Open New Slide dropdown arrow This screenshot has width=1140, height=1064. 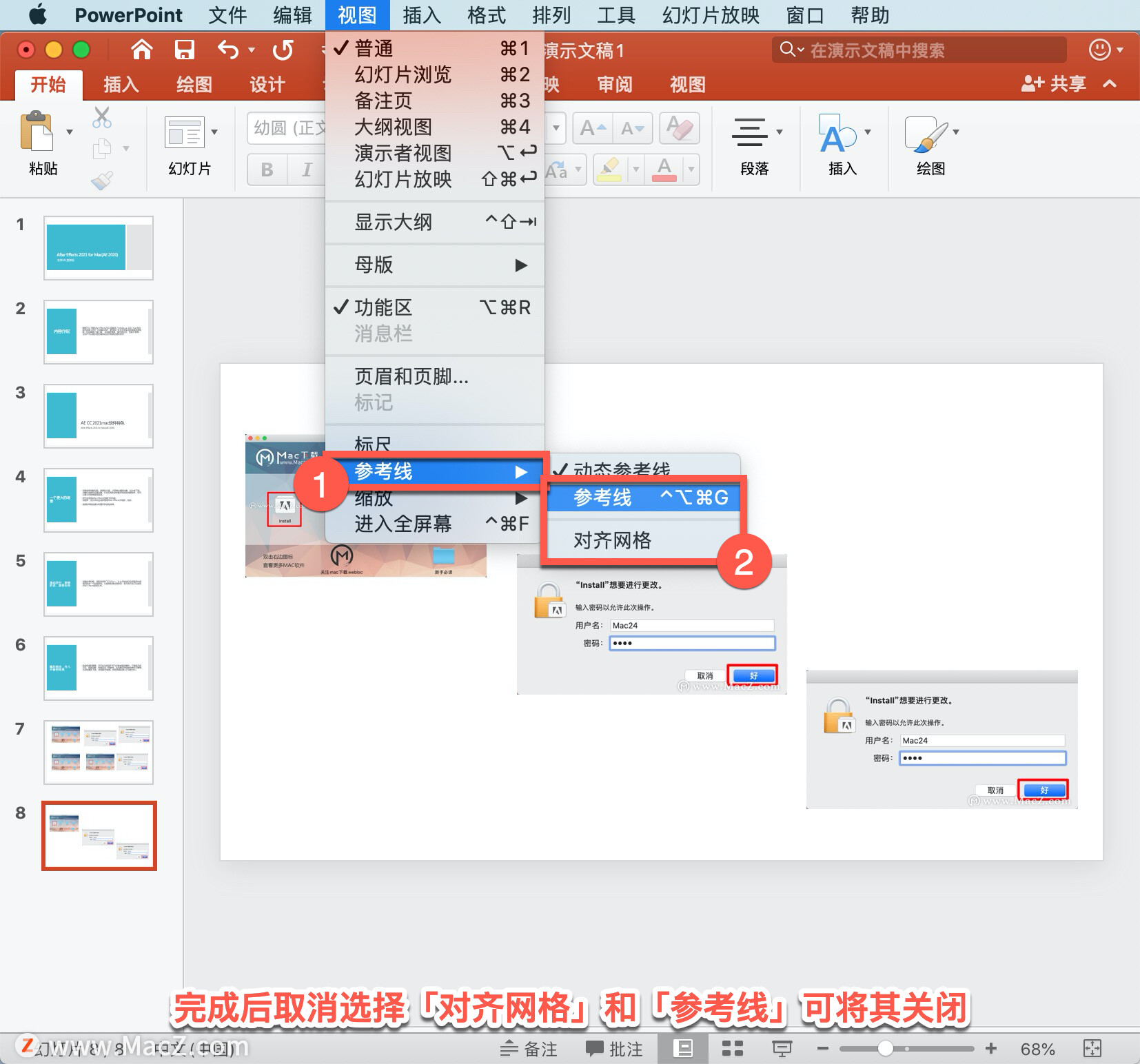[214, 132]
